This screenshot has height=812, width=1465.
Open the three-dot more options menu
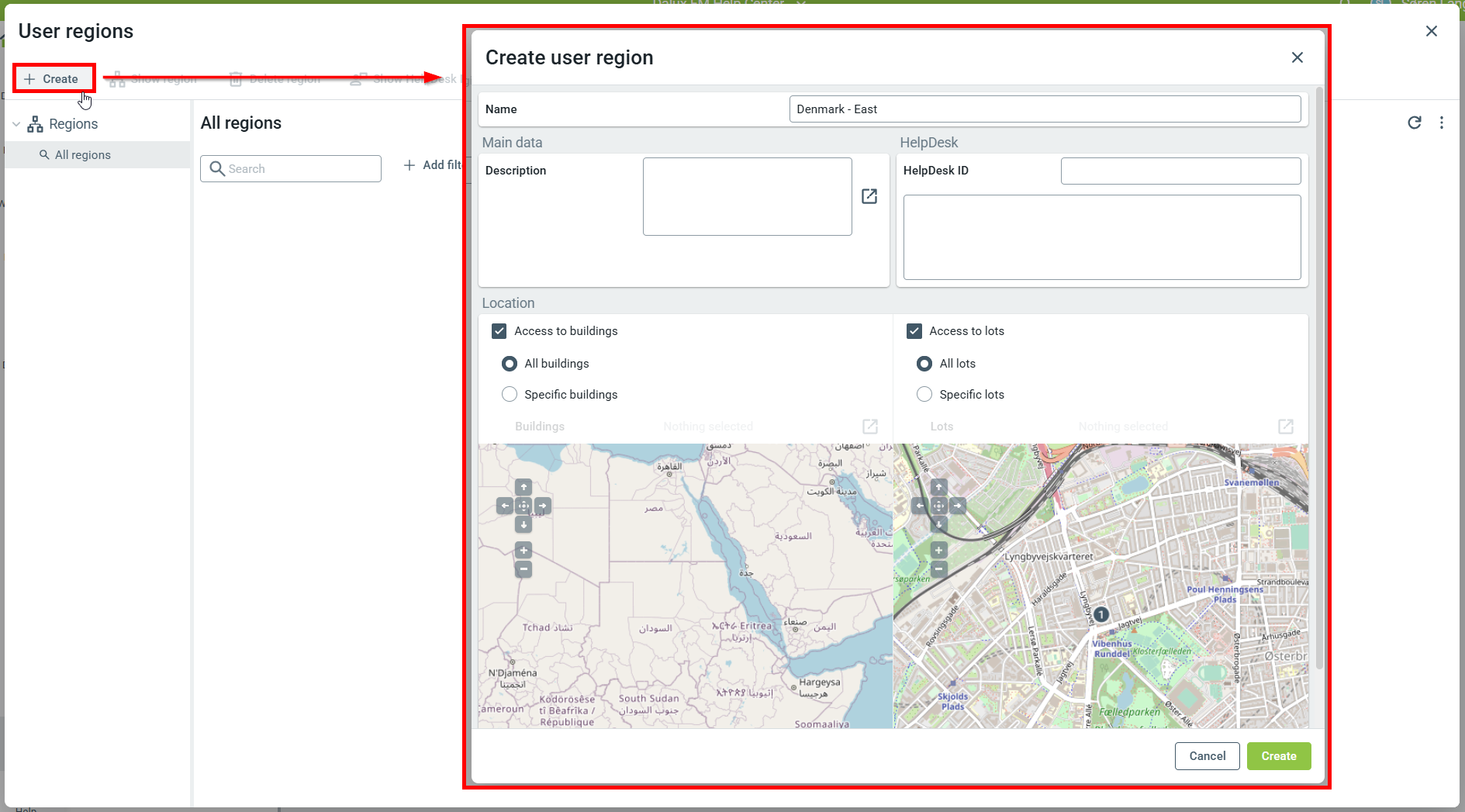click(1441, 123)
